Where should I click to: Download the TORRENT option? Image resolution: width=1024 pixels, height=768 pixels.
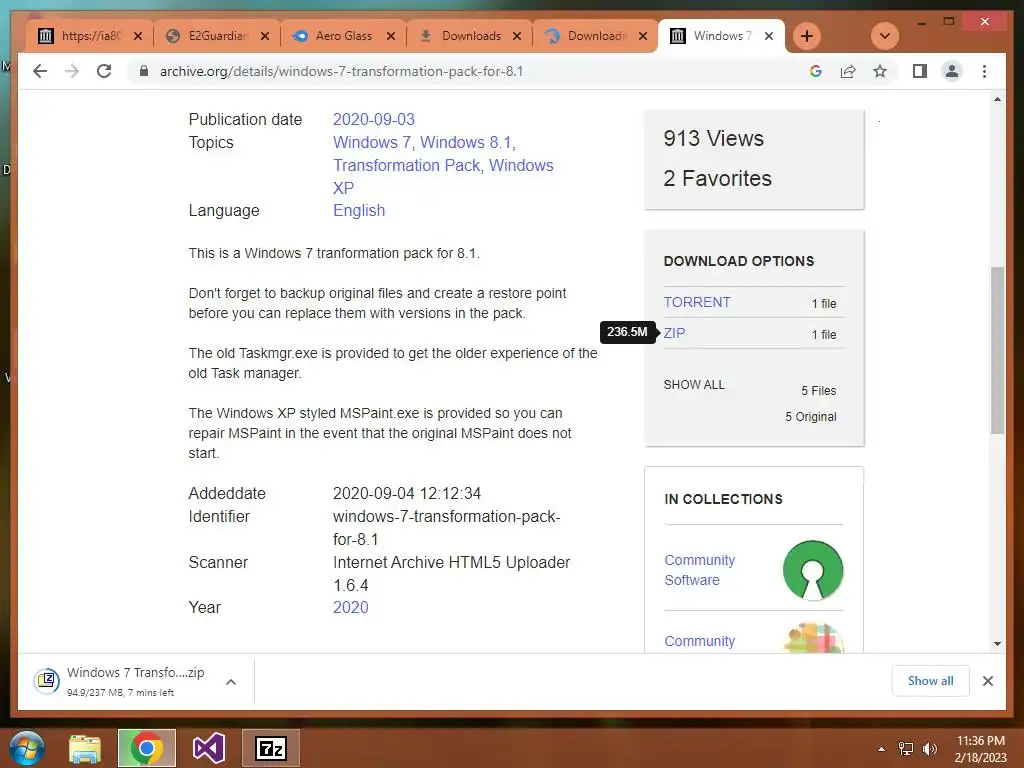pos(697,302)
